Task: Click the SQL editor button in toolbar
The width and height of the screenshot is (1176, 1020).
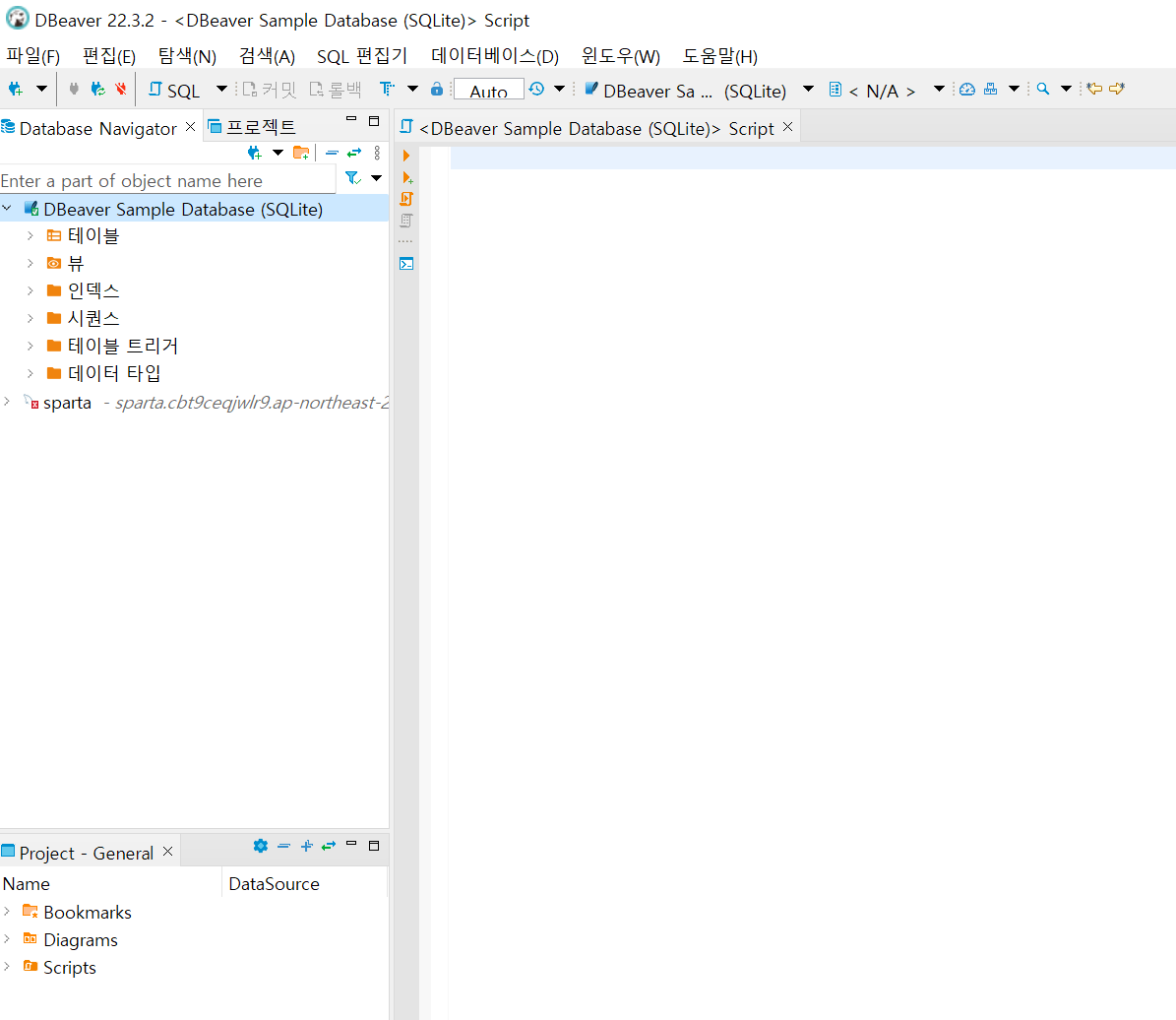Action: pos(175,90)
